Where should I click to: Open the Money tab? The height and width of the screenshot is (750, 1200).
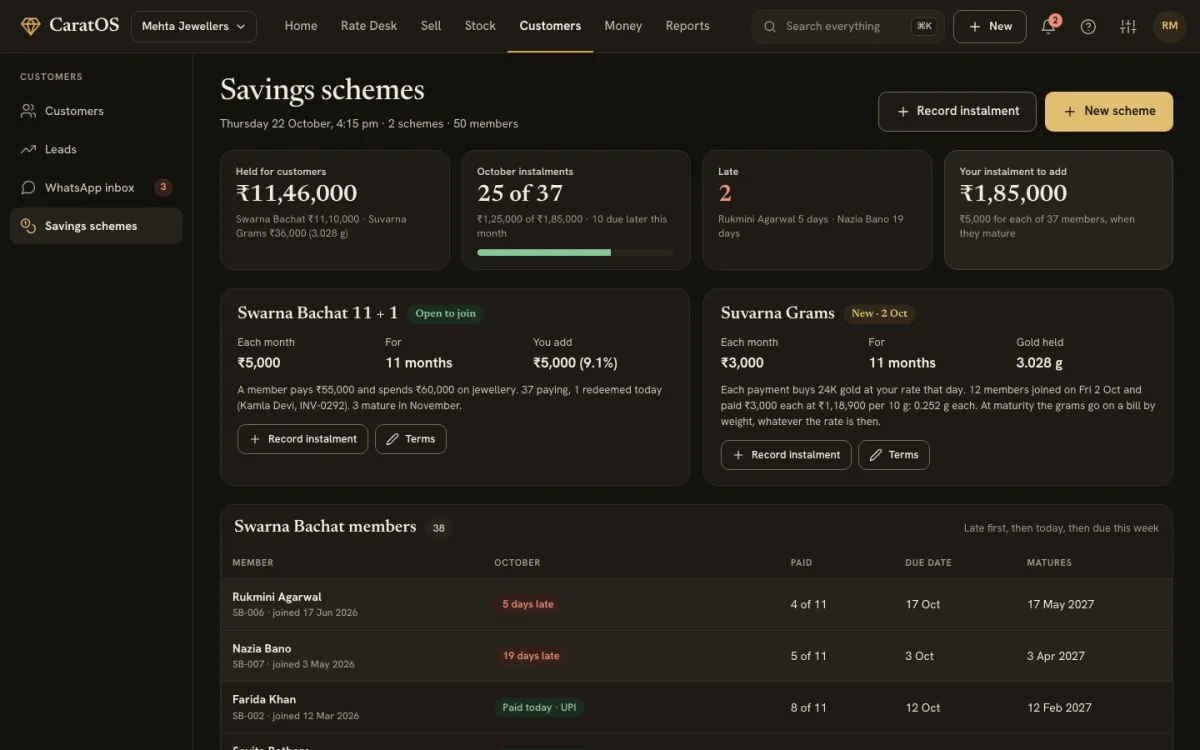(623, 26)
